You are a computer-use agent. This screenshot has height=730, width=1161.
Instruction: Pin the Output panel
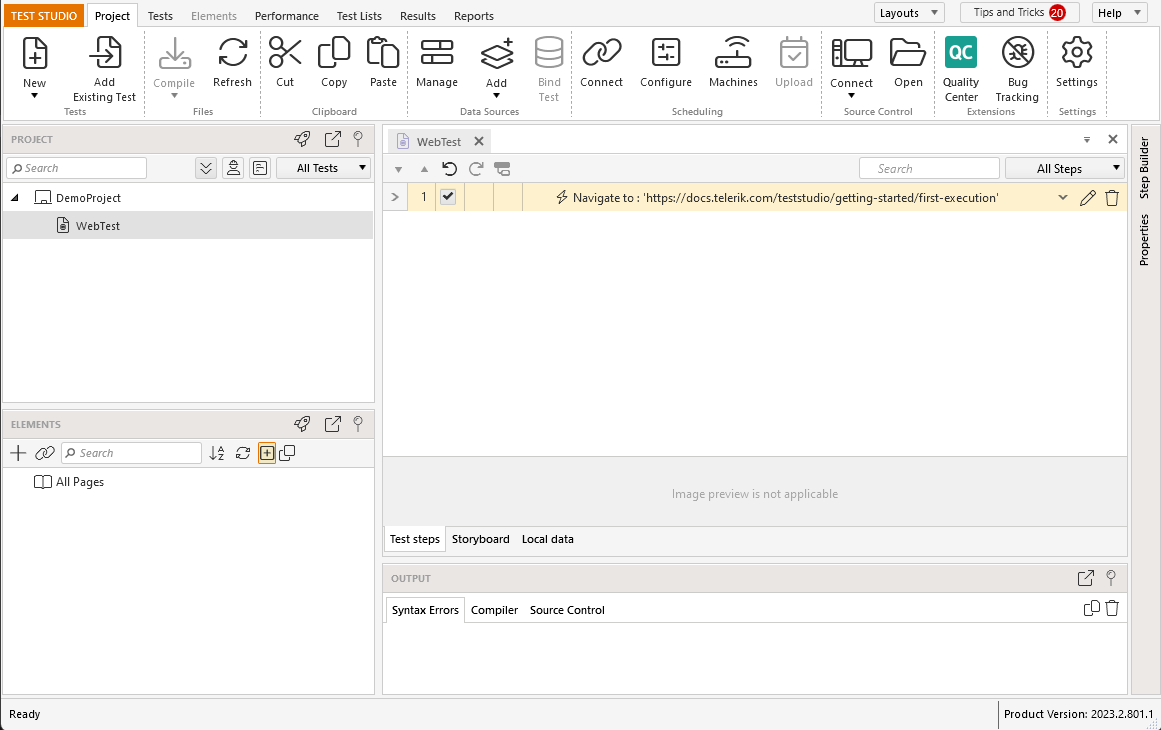(1111, 578)
